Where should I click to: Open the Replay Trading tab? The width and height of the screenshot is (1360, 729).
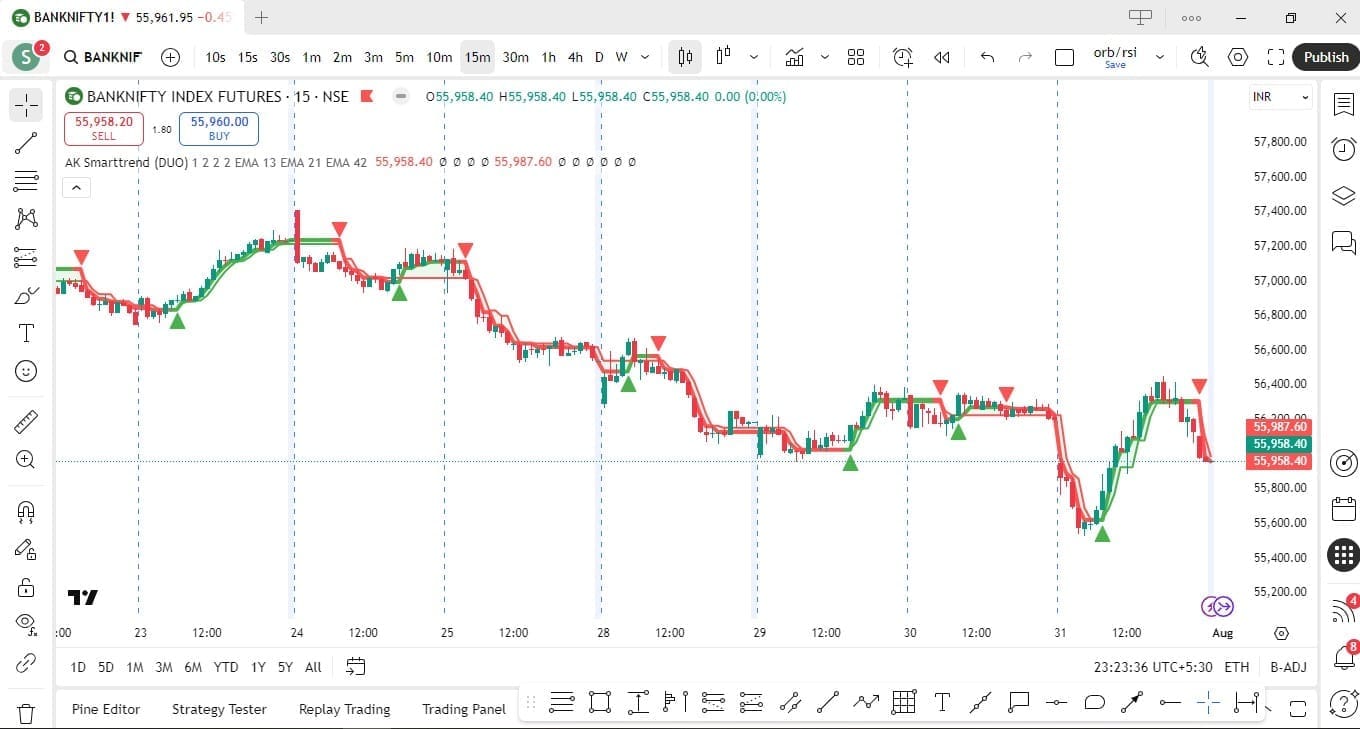344,709
